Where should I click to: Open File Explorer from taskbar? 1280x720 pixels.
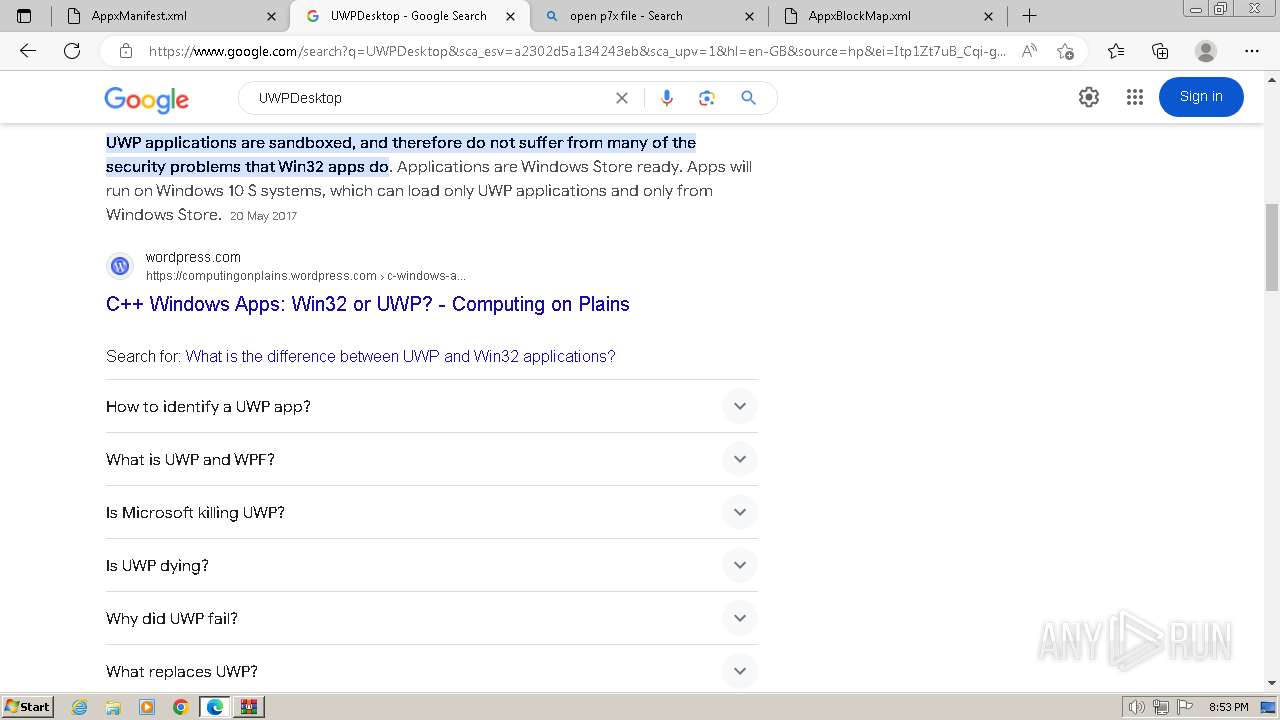point(113,707)
